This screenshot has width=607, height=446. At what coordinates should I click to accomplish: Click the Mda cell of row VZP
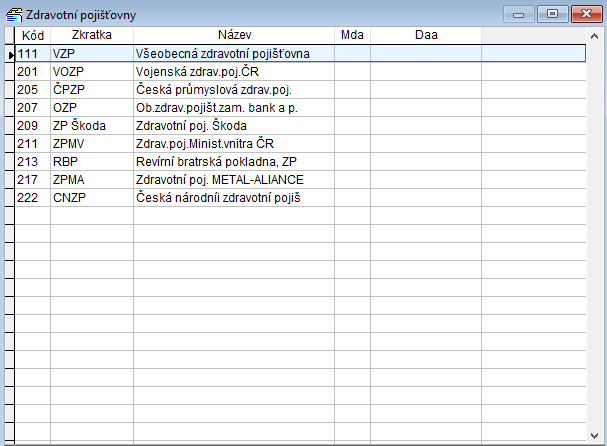click(352, 54)
